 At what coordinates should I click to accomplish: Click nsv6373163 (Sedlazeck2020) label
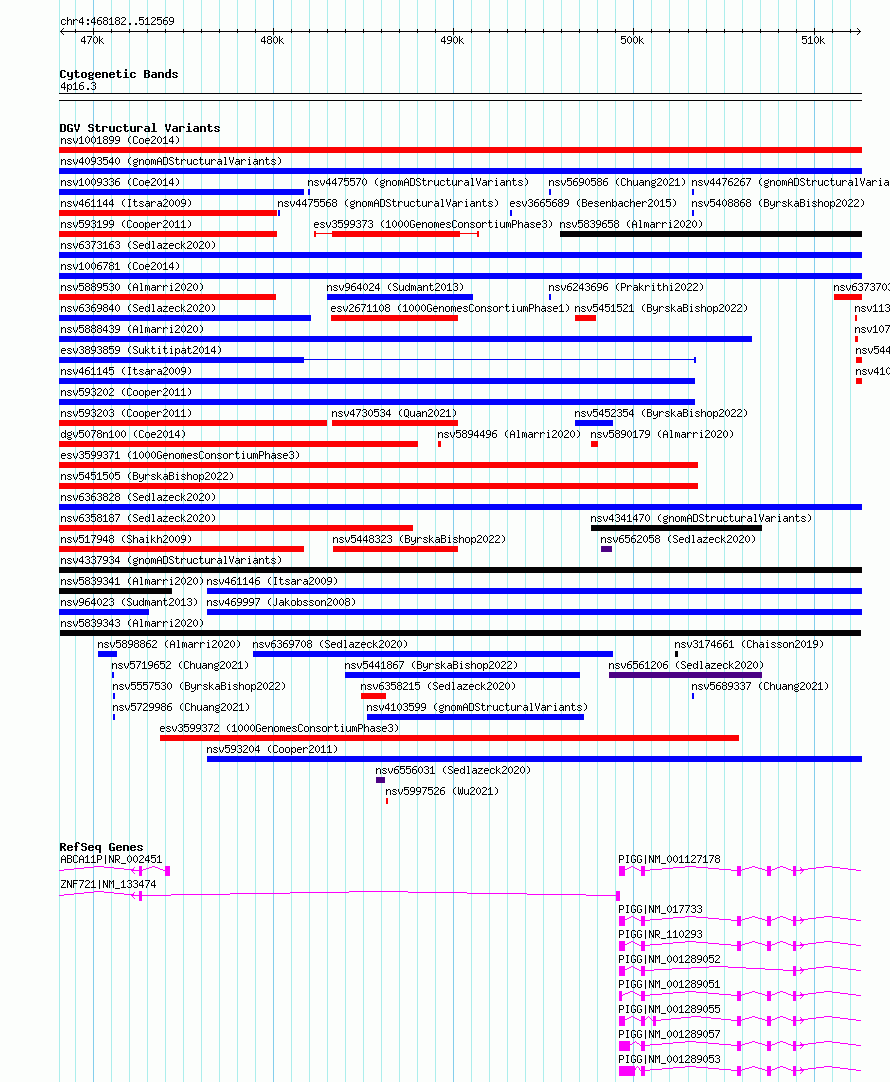138,246
